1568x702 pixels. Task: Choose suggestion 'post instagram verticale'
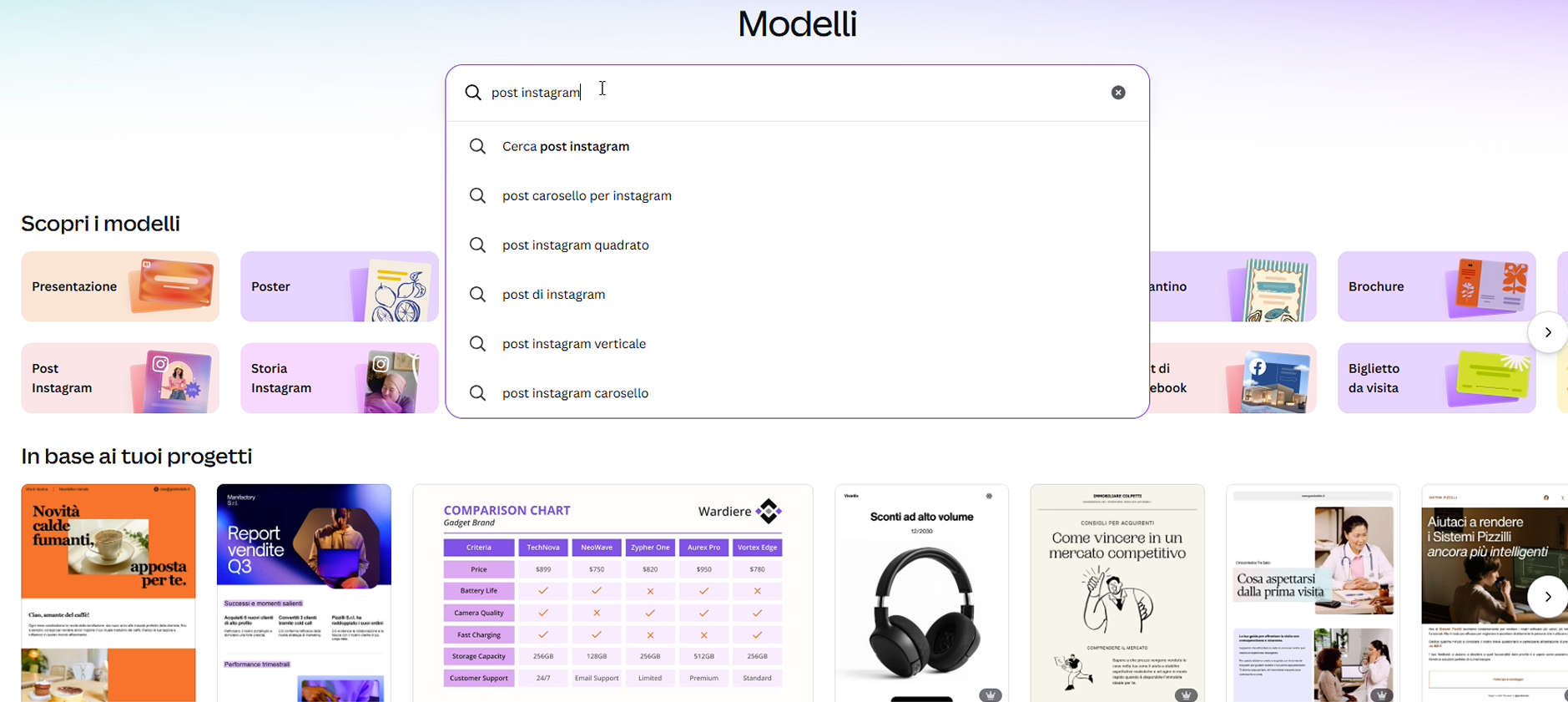797,343
